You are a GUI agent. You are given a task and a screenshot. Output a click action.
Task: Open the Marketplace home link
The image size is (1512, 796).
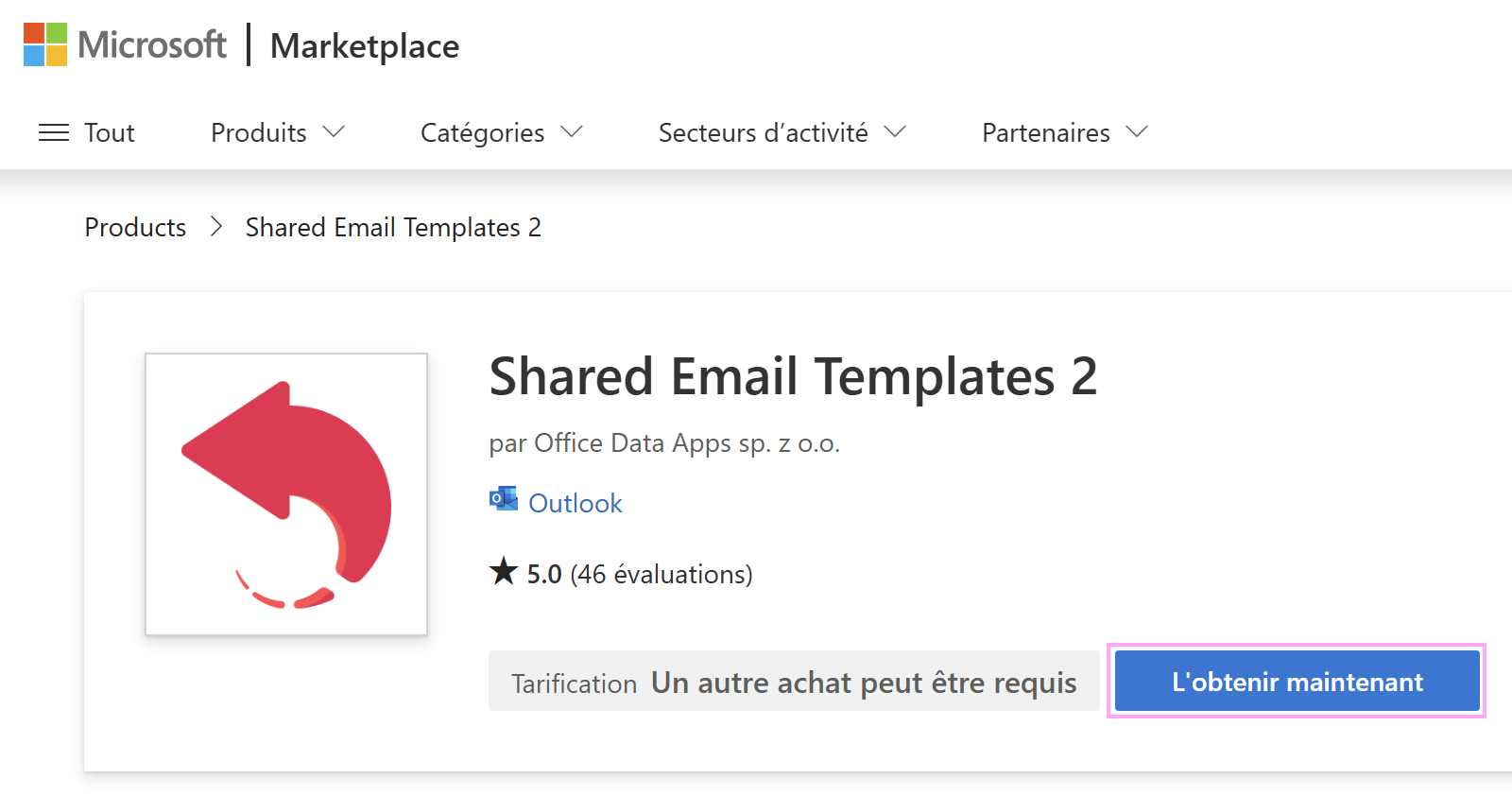pyautogui.click(x=365, y=45)
